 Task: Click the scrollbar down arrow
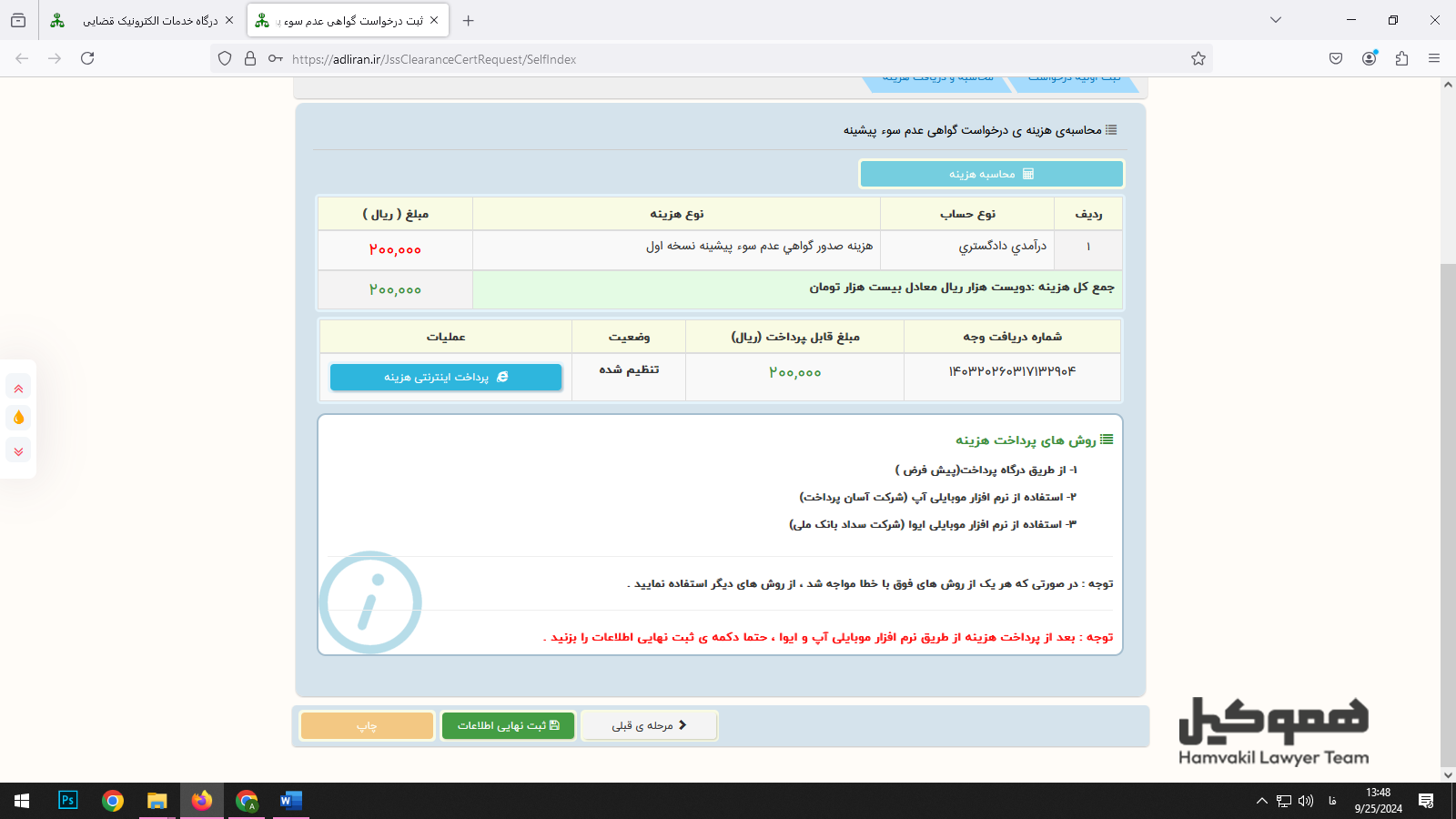[x=1448, y=775]
